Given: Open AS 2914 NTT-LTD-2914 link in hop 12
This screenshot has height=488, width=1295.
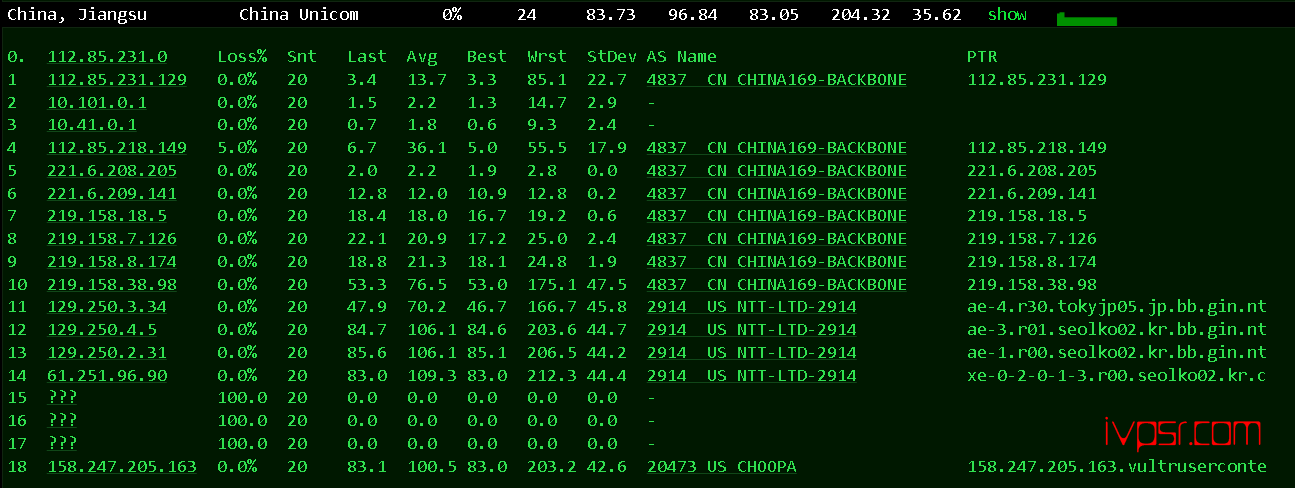Looking at the screenshot, I should click(x=752, y=330).
